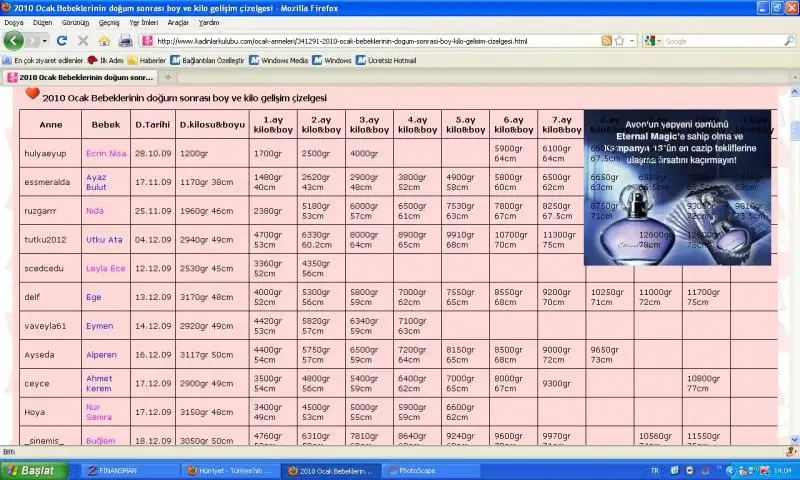Screen dimensions: 800x480
Task: Click the D.kilosu&boyu column header
Action: point(212,124)
